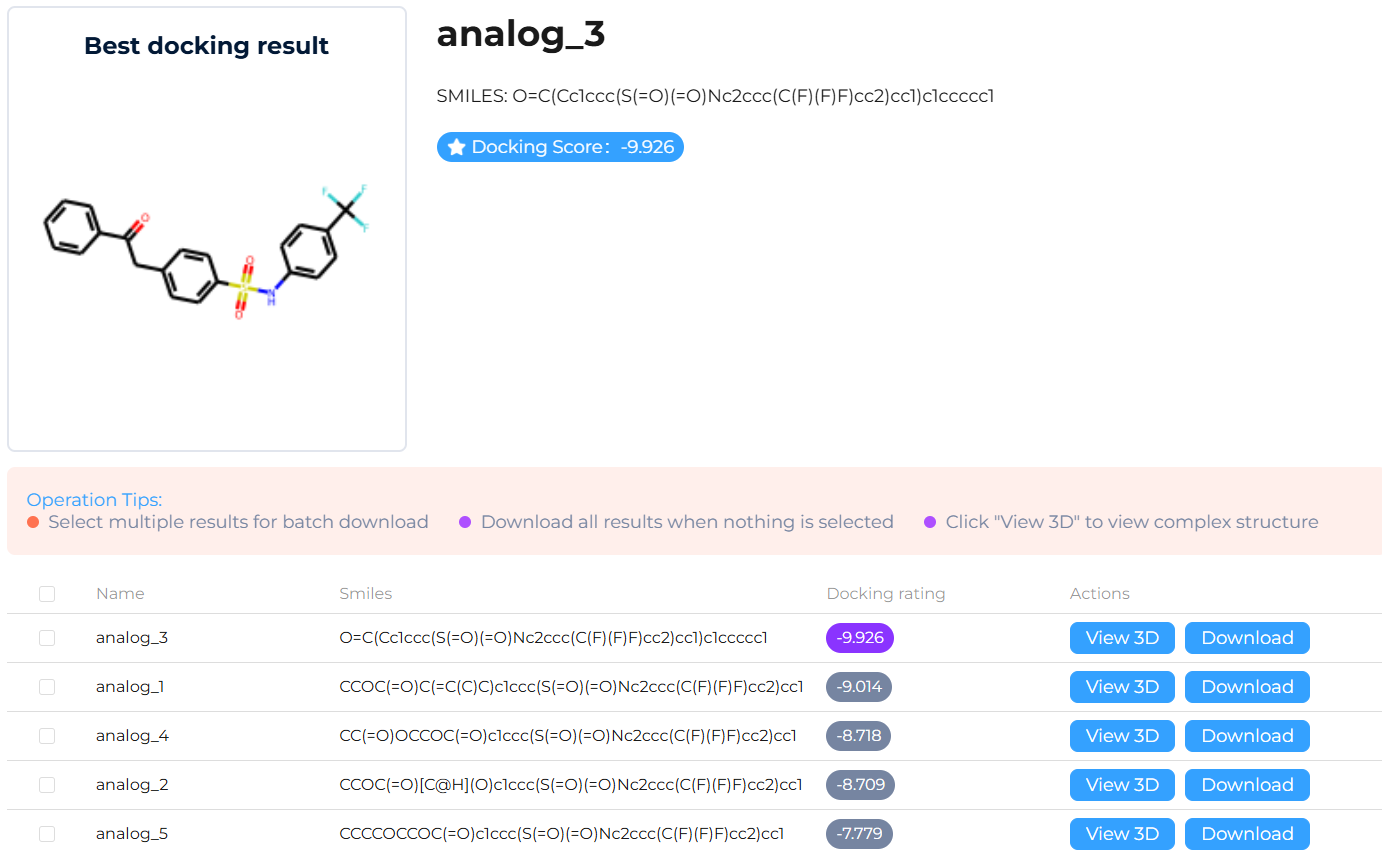Image resolution: width=1382 pixels, height=857 pixels.
Task: Show analog_4 complex in 3D
Action: click(x=1122, y=736)
